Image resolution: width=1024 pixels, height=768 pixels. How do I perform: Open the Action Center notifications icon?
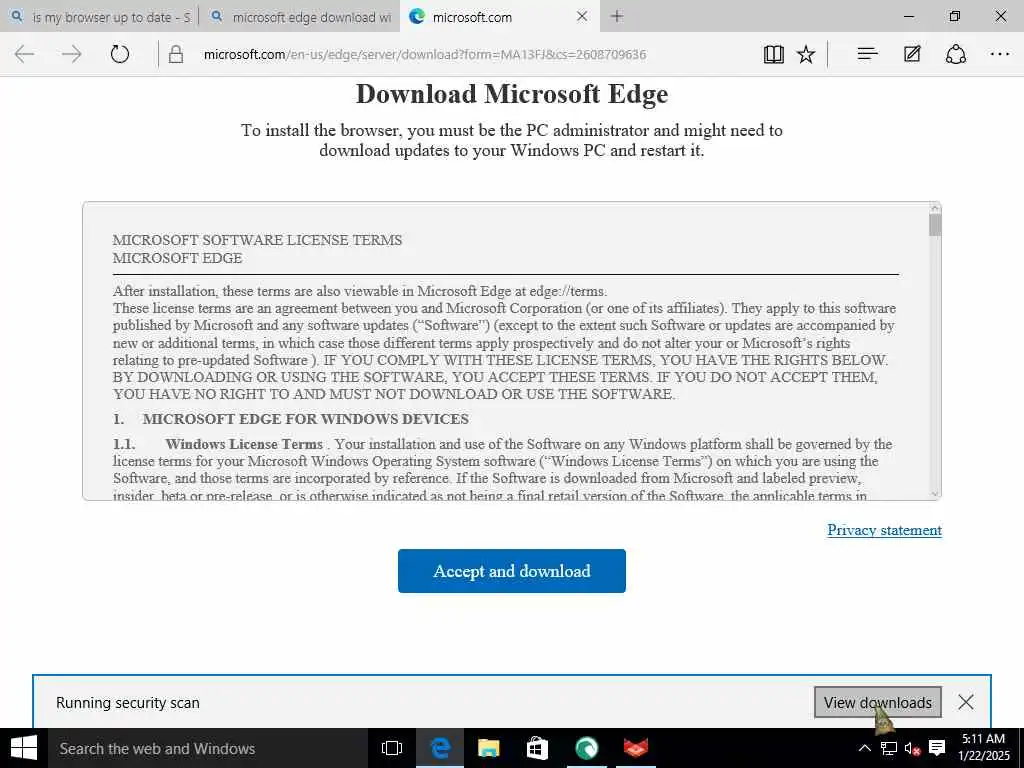(x=937, y=748)
